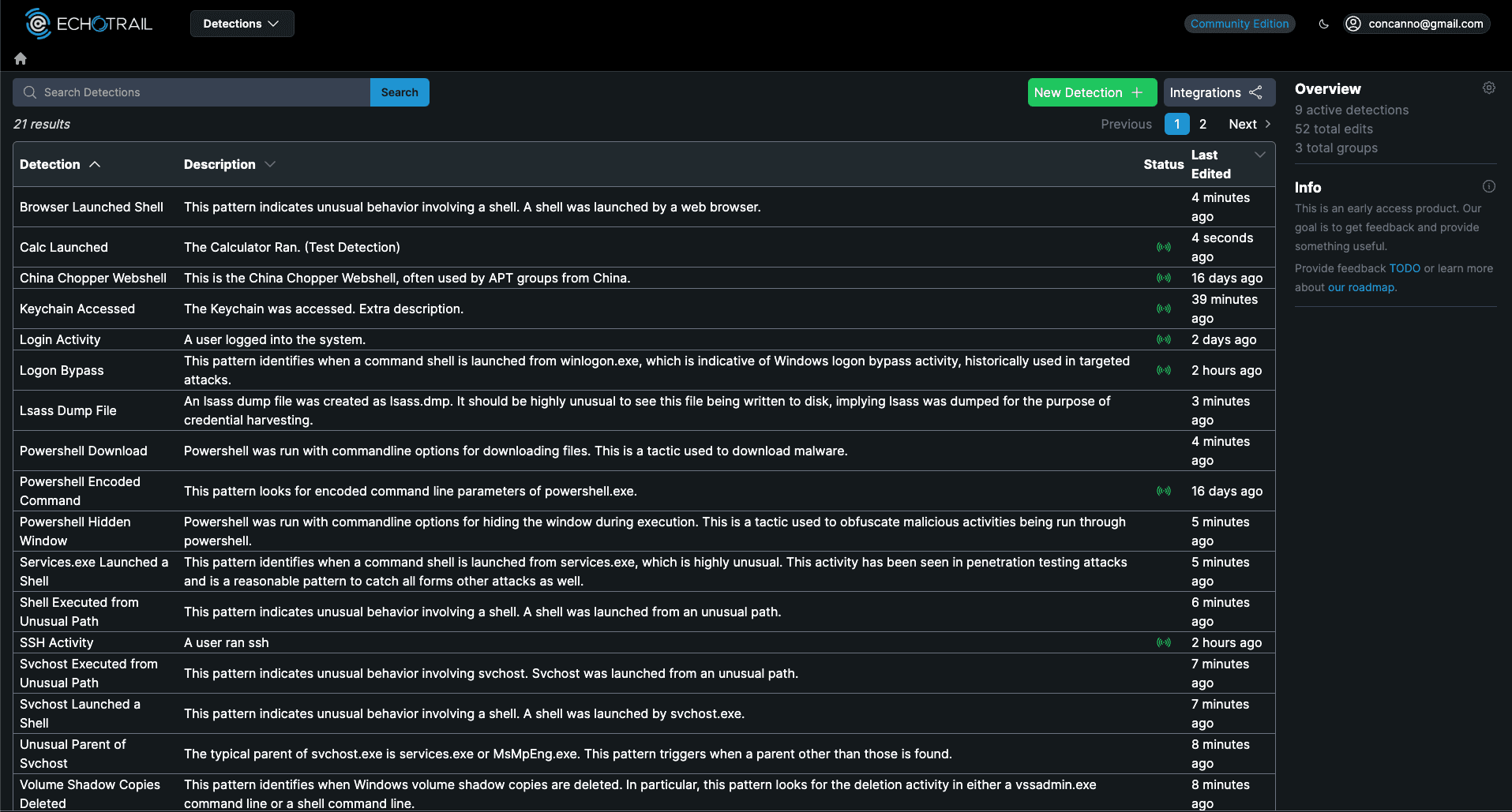Go to Next page
The width and height of the screenshot is (1512, 812).
tap(1250, 124)
